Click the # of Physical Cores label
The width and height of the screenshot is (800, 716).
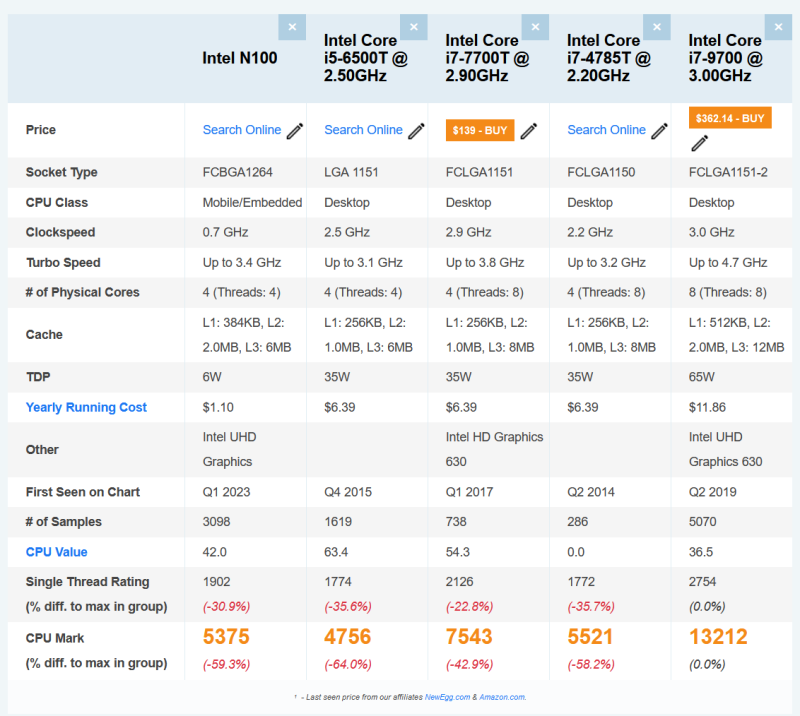83,292
